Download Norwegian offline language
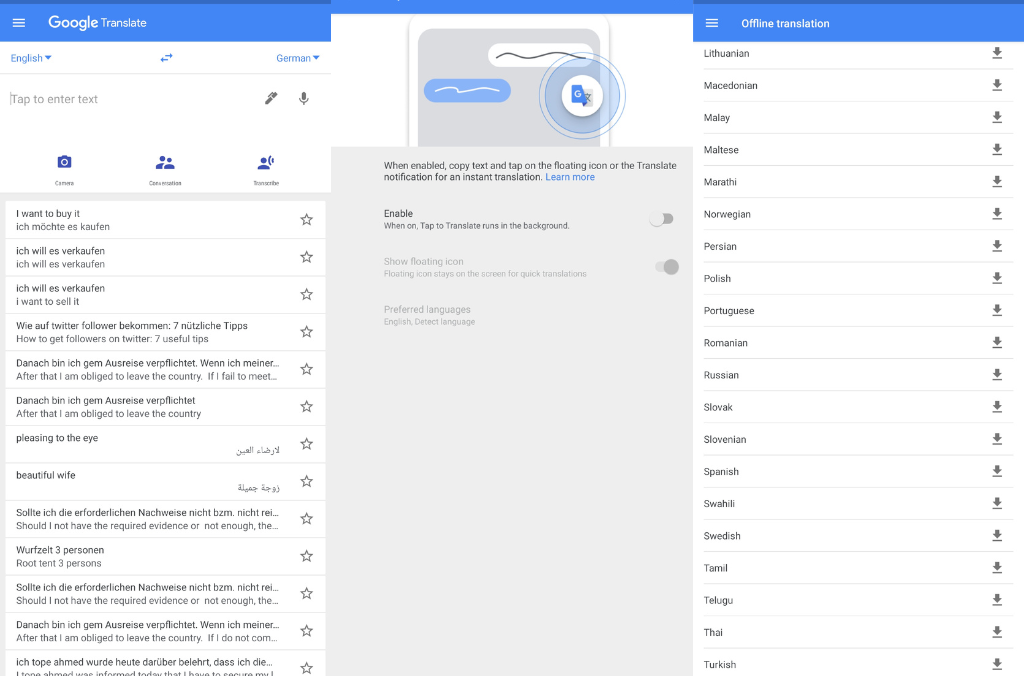Viewport: 1024px width, 676px height. (x=997, y=214)
